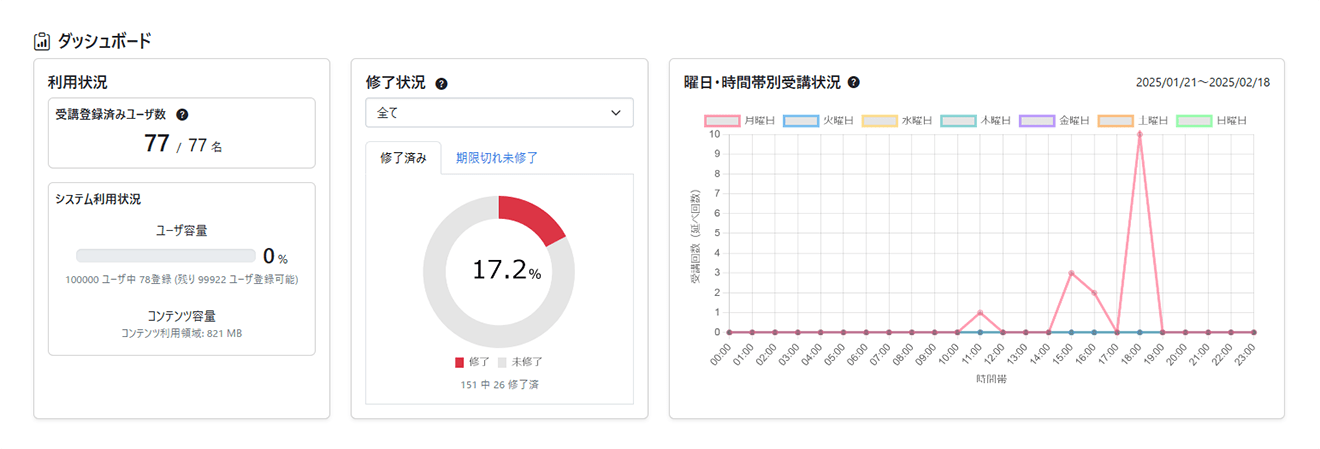Click the 2025/01/21～2025/02/18 date range

1203,83
